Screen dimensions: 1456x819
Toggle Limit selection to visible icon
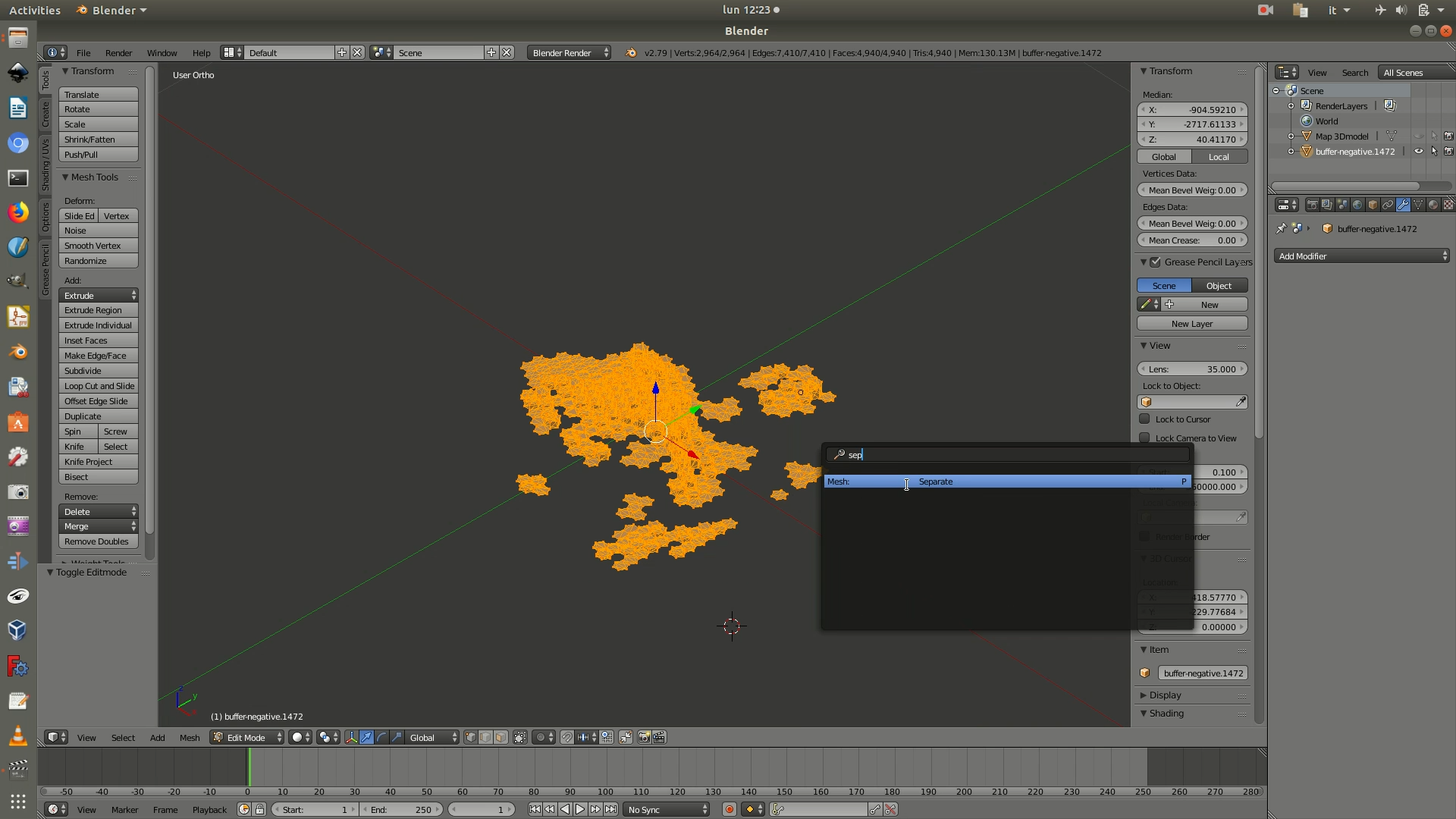520,737
